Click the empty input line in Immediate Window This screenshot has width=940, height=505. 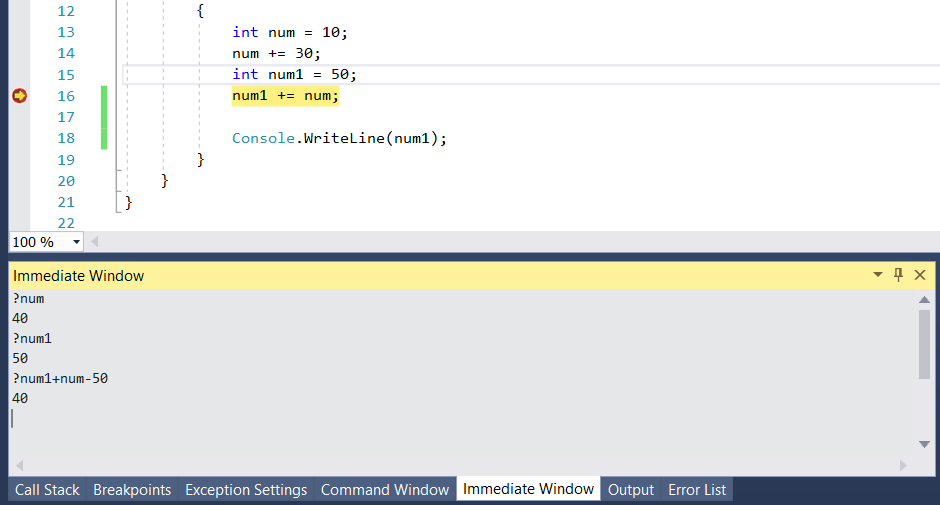click(x=462, y=419)
